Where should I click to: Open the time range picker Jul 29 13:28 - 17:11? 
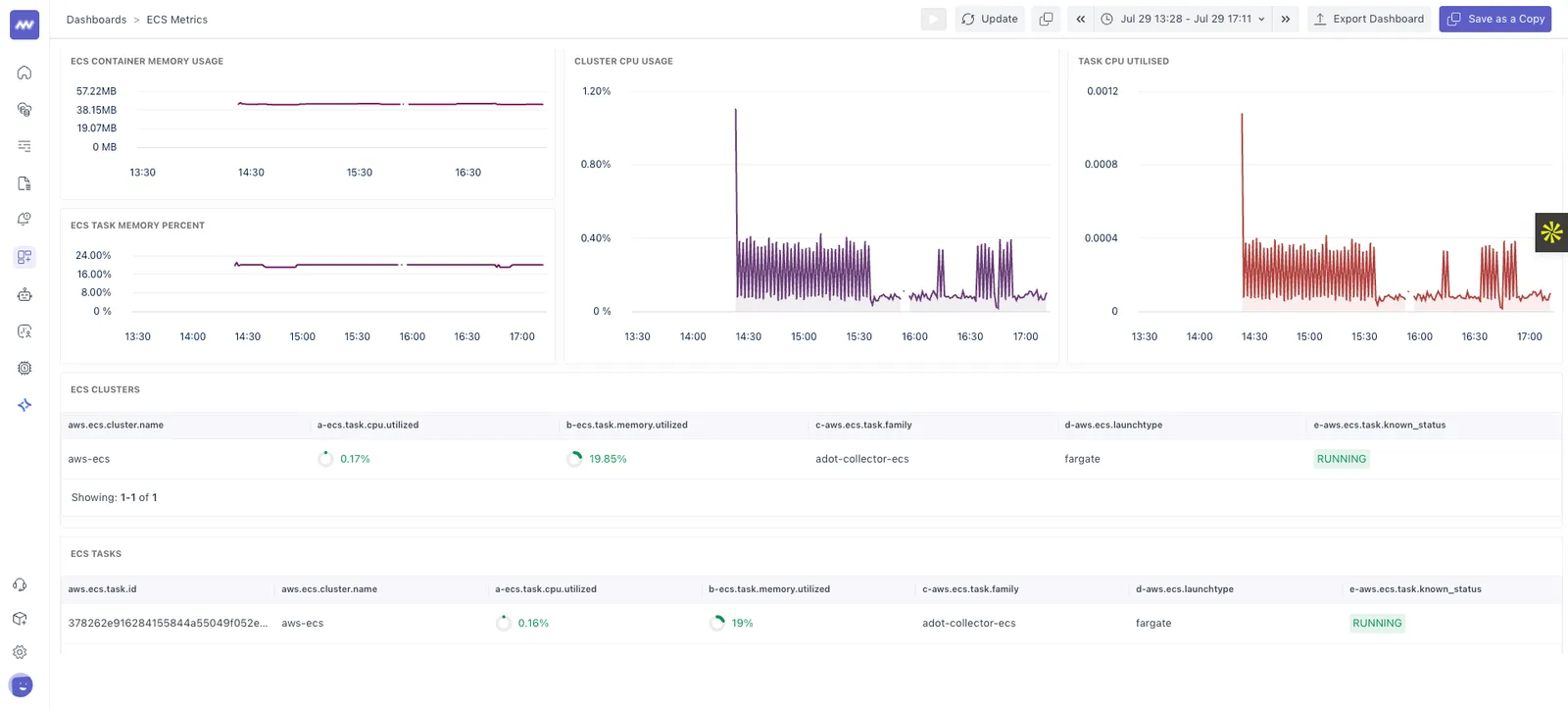point(1183,19)
